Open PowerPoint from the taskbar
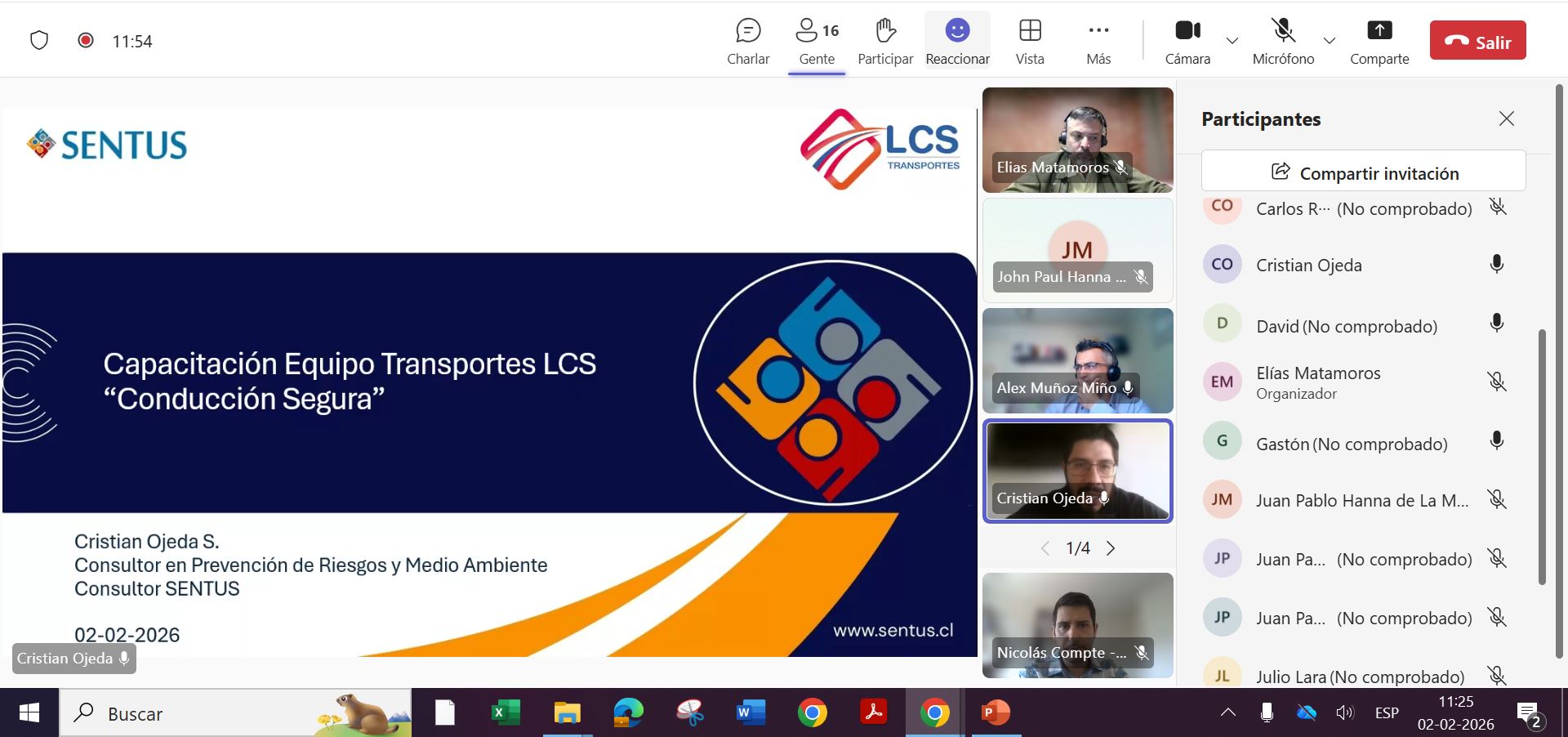1568x737 pixels. [993, 712]
